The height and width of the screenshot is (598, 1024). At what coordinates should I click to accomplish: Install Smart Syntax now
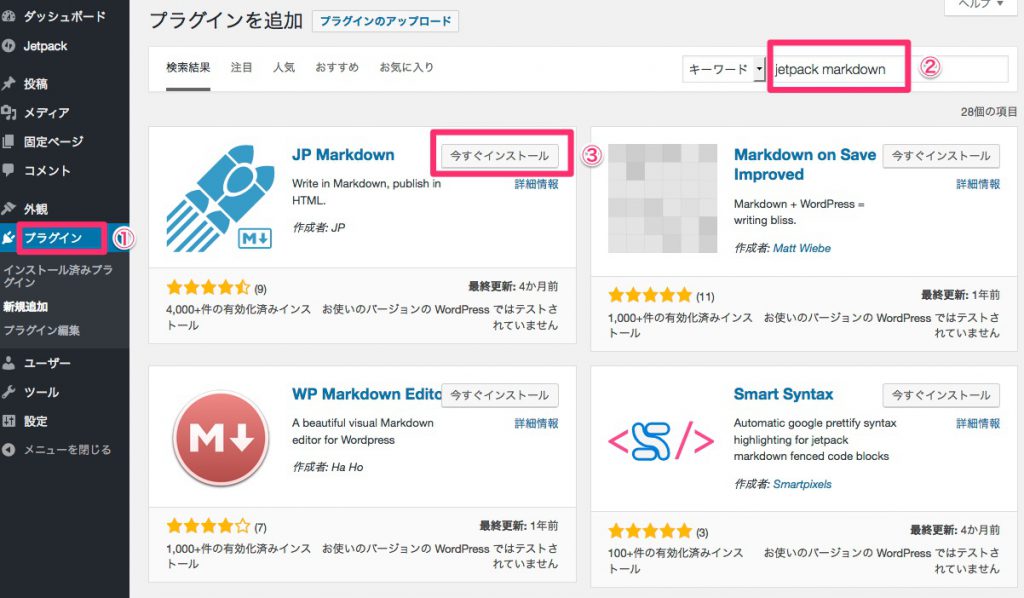941,395
